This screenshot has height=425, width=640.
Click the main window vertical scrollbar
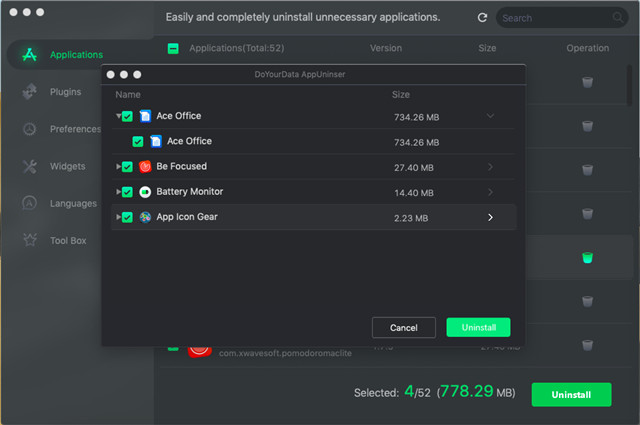pos(629,85)
